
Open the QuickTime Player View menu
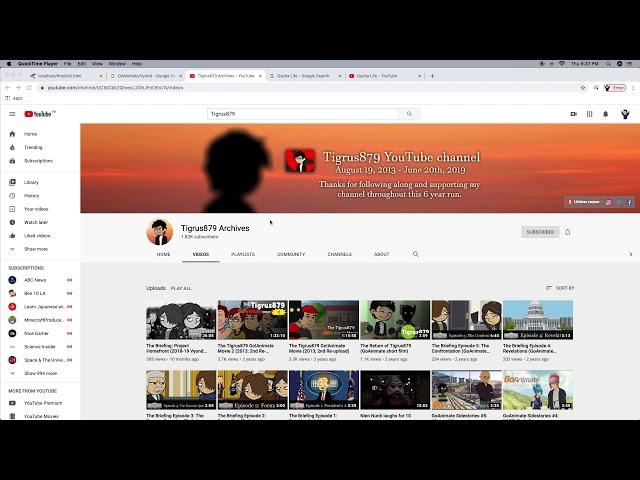[97, 64]
